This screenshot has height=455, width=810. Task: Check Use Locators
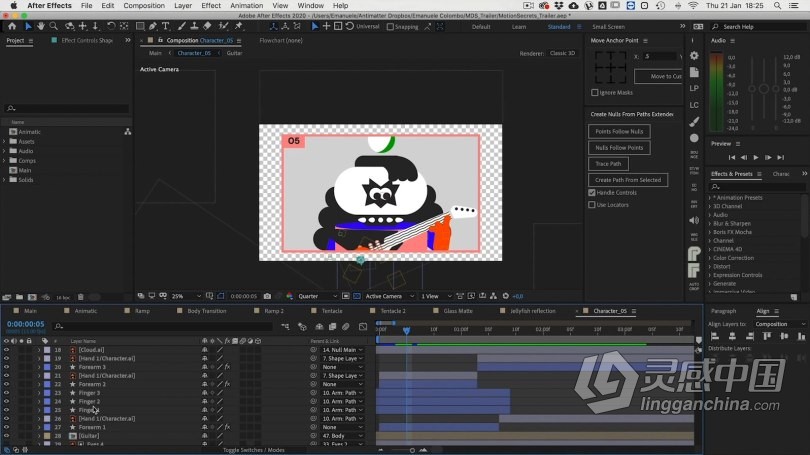(x=592, y=205)
